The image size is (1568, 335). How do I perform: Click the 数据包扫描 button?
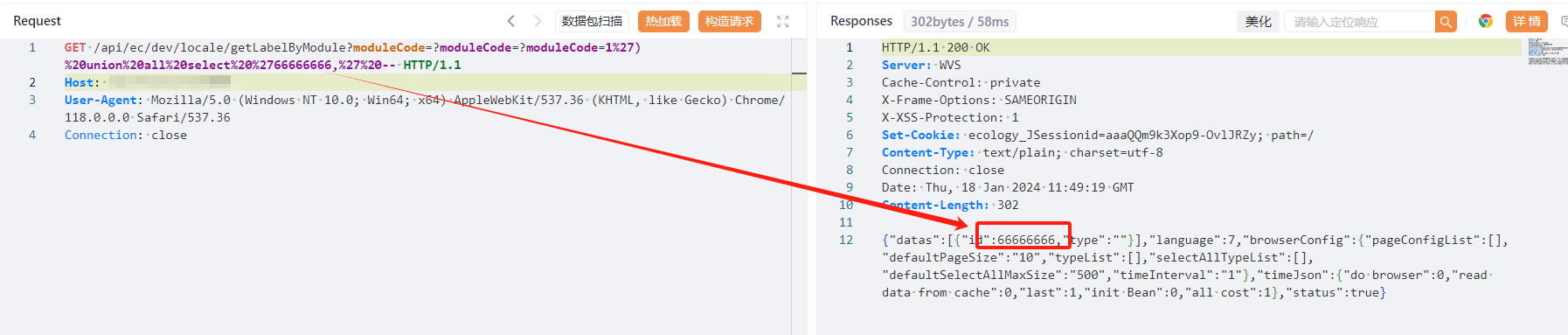(593, 21)
